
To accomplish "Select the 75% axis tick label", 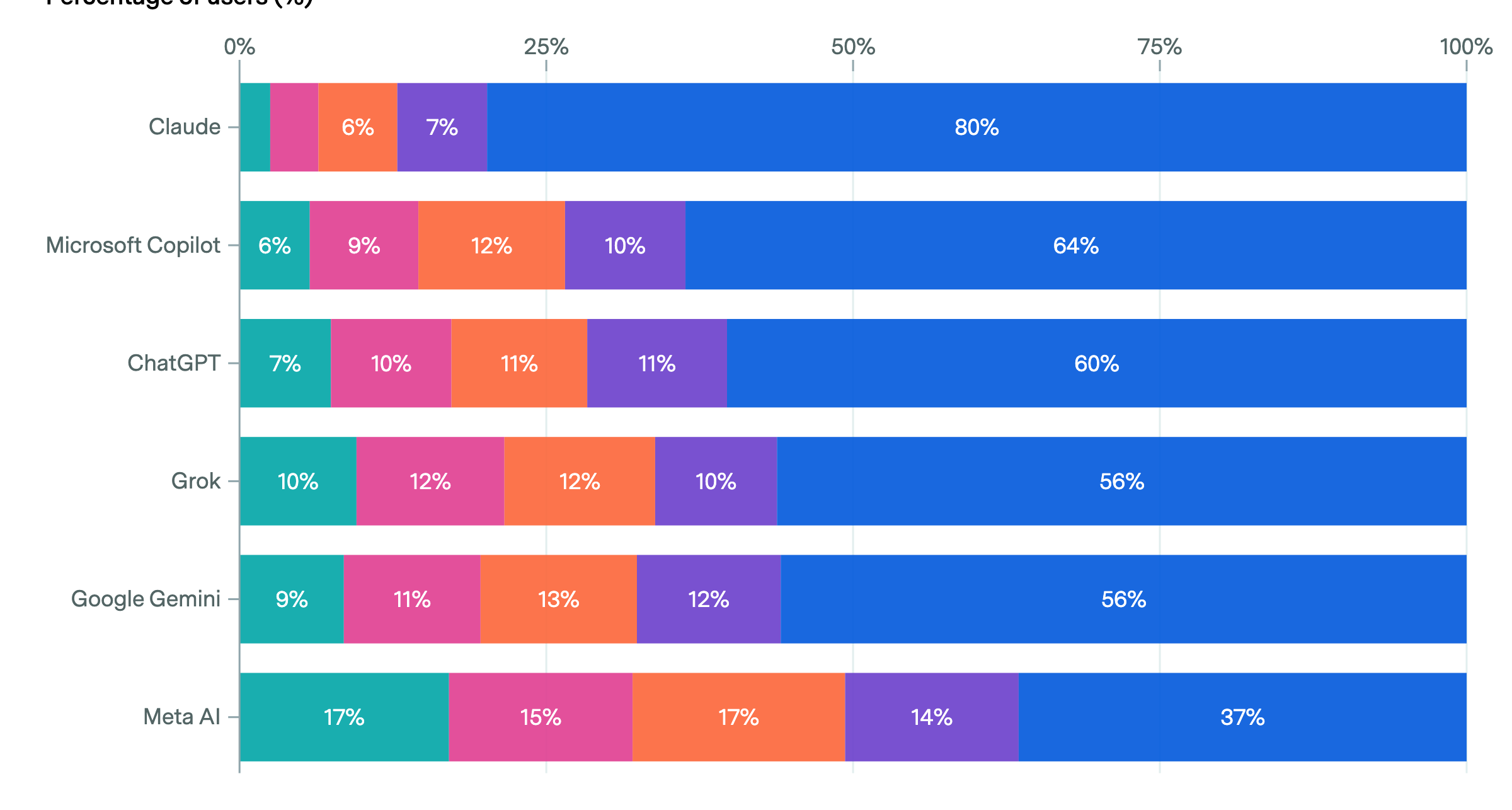I will (1160, 47).
